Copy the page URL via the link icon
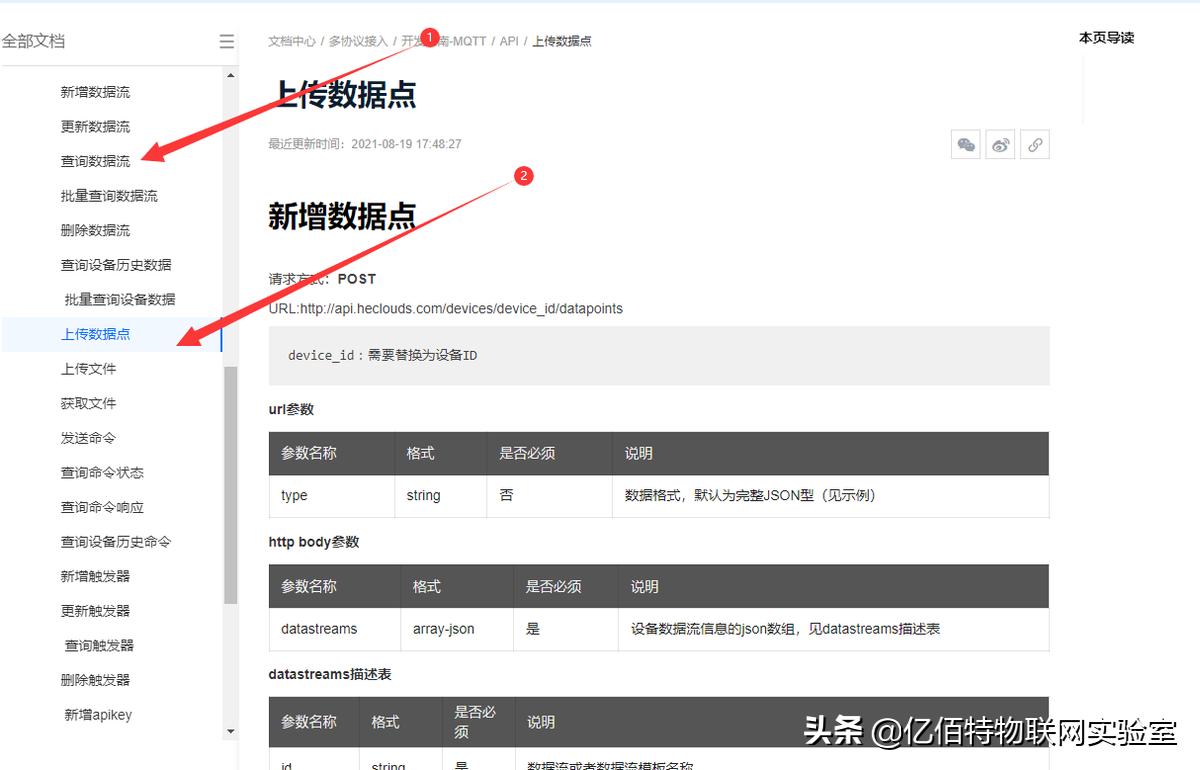The width and height of the screenshot is (1200, 770). [1035, 144]
